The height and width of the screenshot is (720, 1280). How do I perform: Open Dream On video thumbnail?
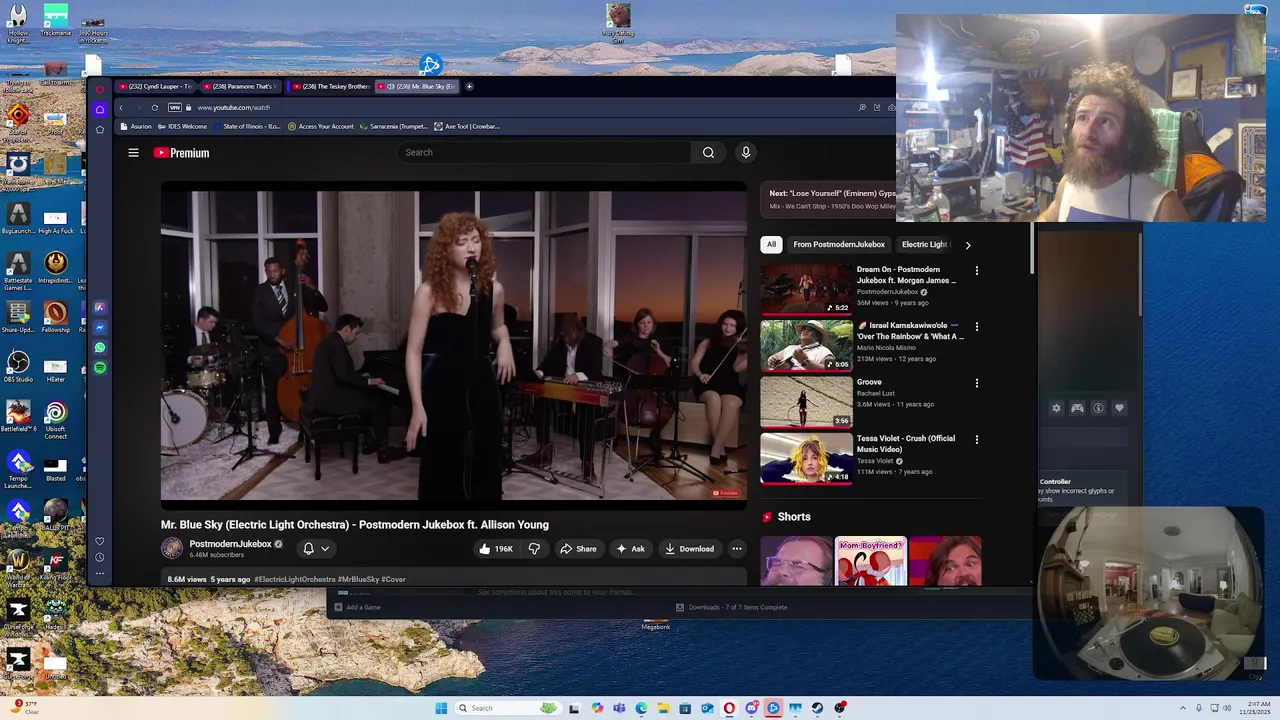(x=806, y=289)
